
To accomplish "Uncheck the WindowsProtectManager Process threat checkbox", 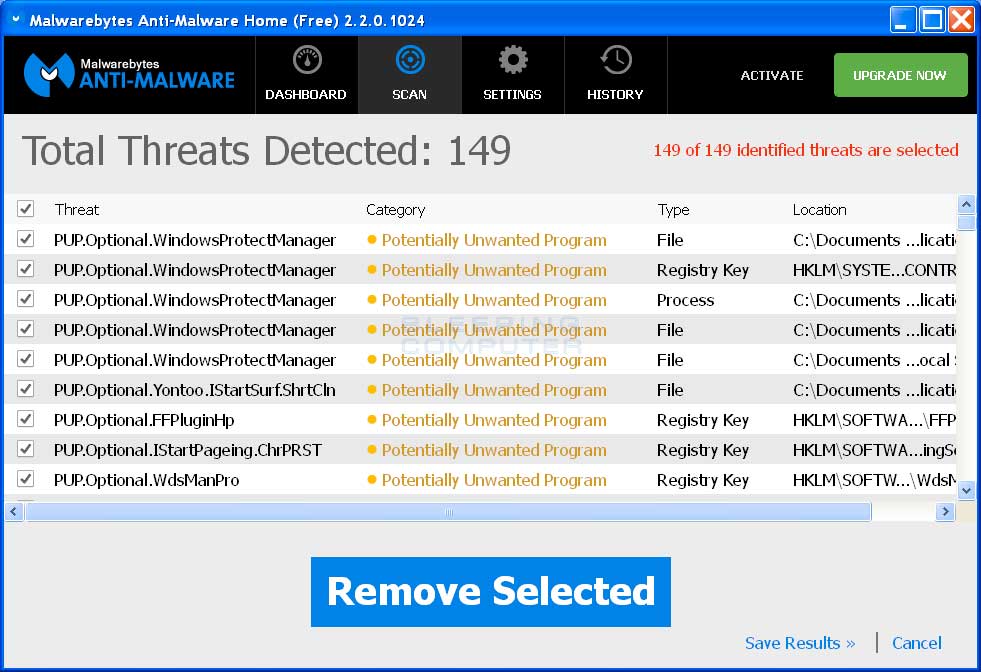I will click(26, 299).
